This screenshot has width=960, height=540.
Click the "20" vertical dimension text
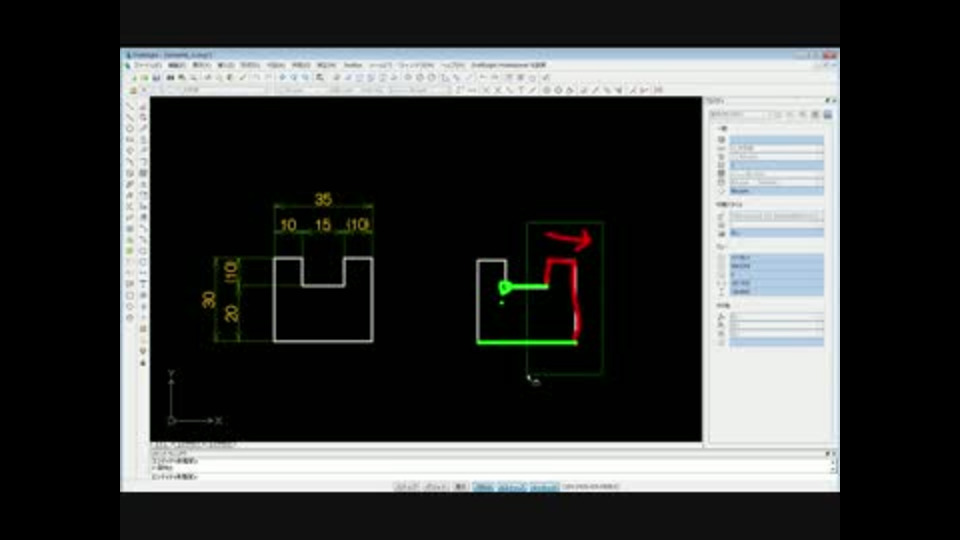tap(231, 313)
